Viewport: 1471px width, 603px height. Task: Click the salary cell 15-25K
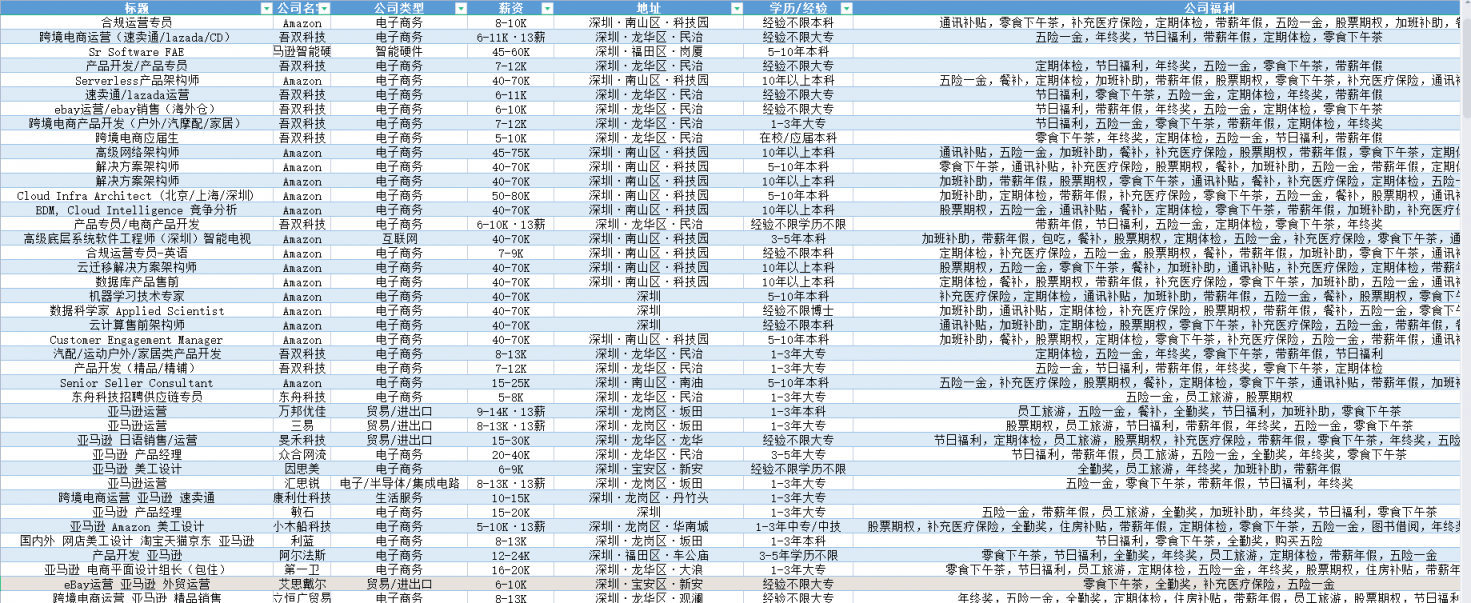click(511, 383)
